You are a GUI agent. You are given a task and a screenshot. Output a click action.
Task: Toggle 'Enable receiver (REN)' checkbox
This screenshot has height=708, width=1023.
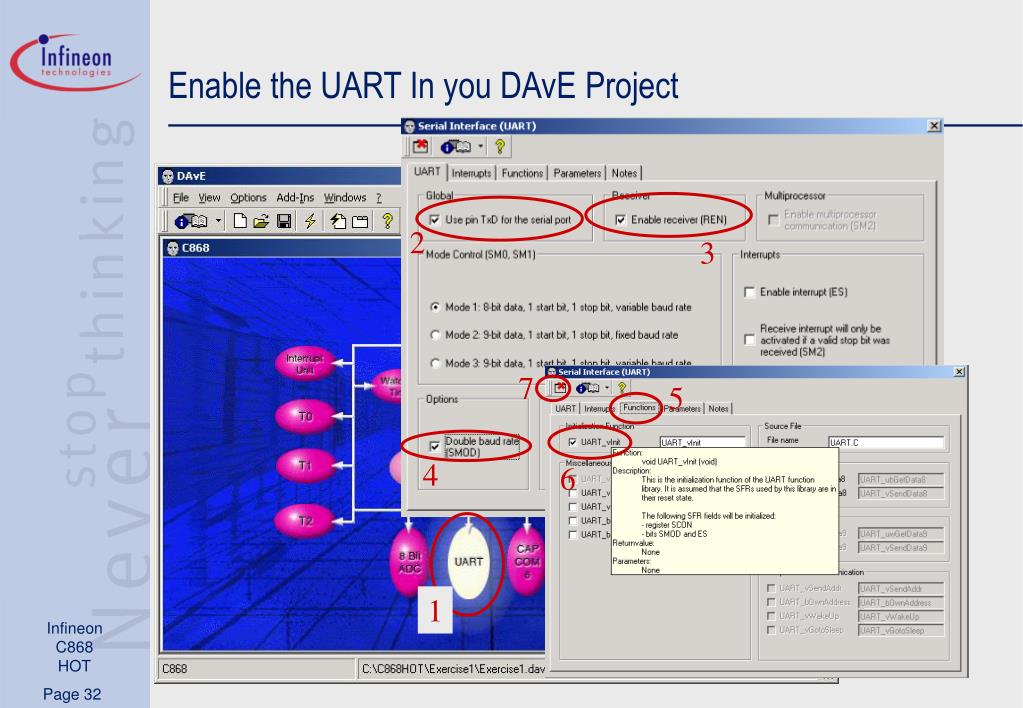pos(620,220)
